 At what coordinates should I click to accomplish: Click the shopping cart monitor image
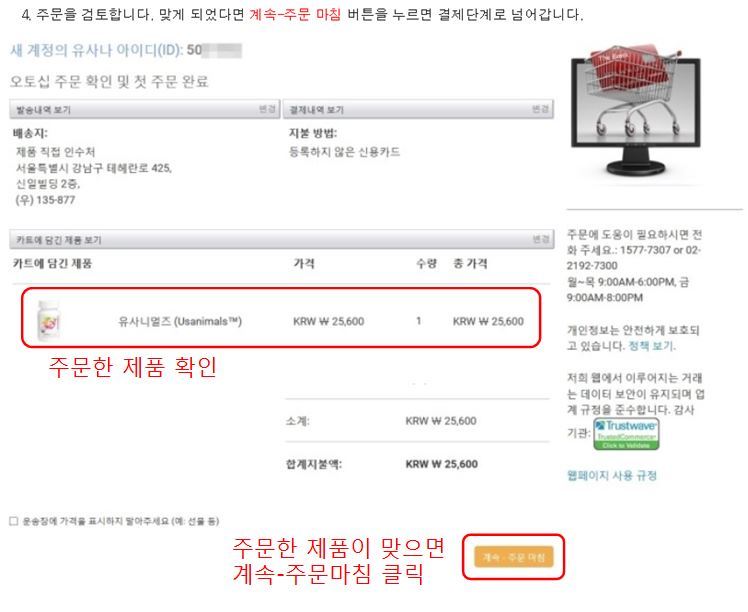(x=635, y=111)
